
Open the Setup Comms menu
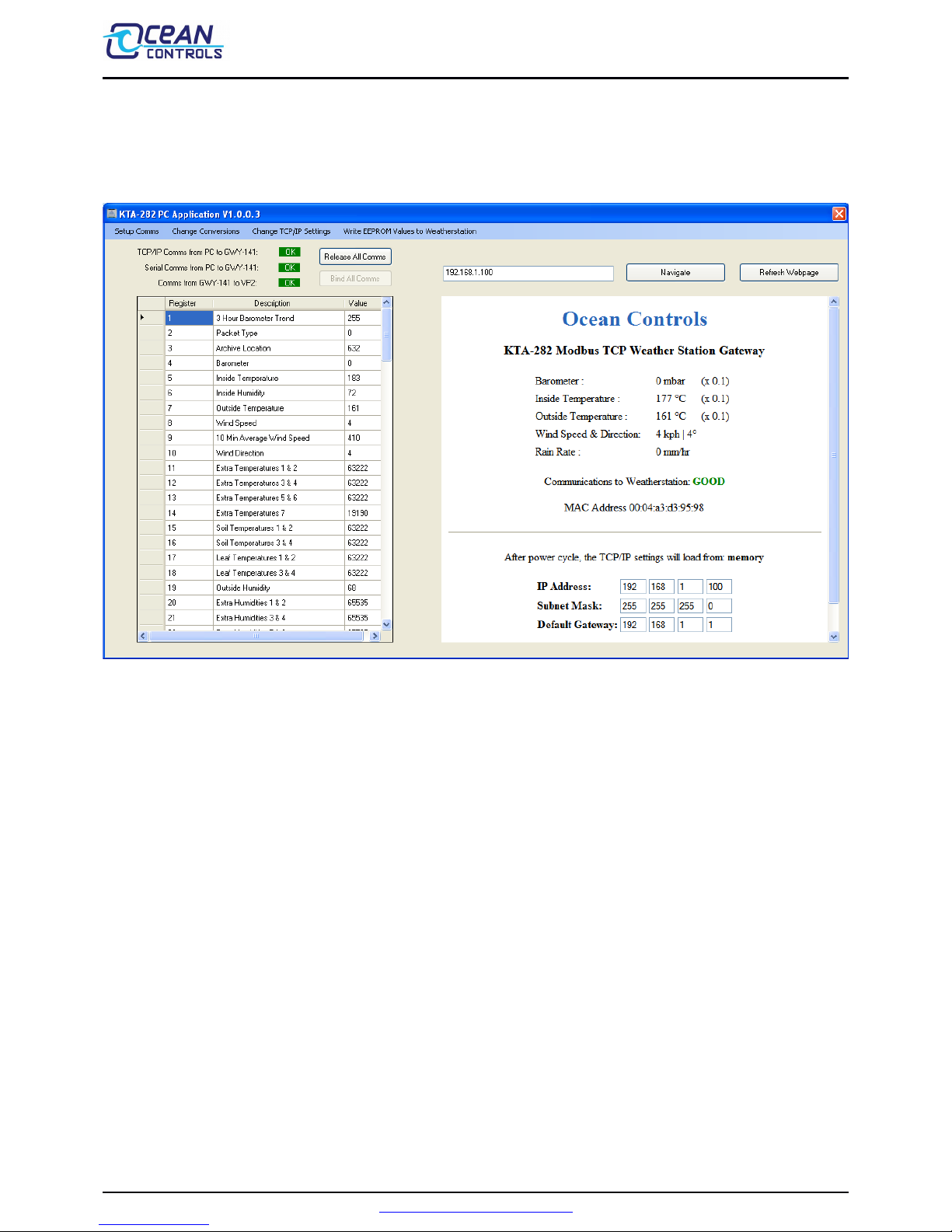137,232
